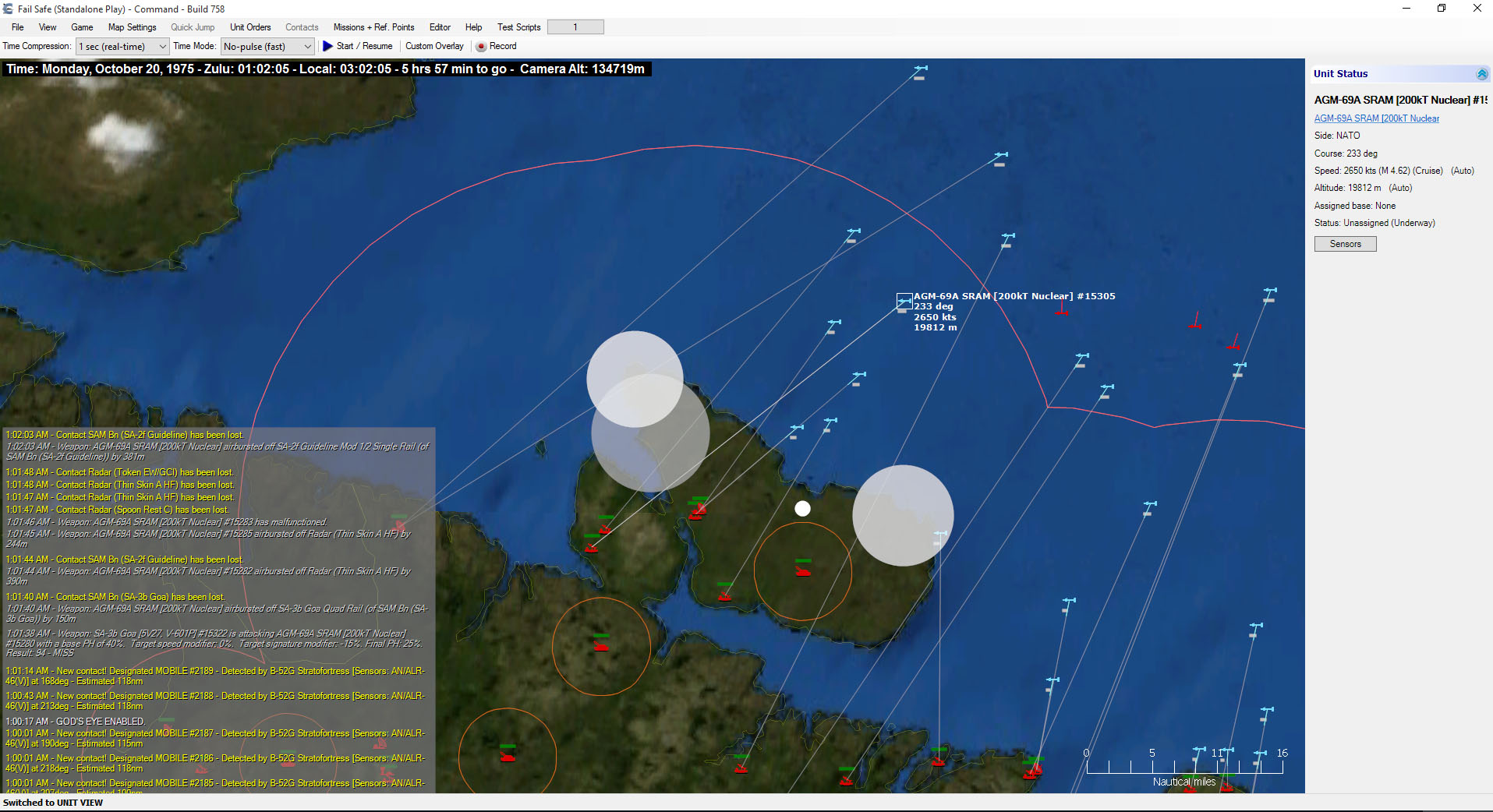
Task: Click the Sensors button
Action: point(1344,243)
